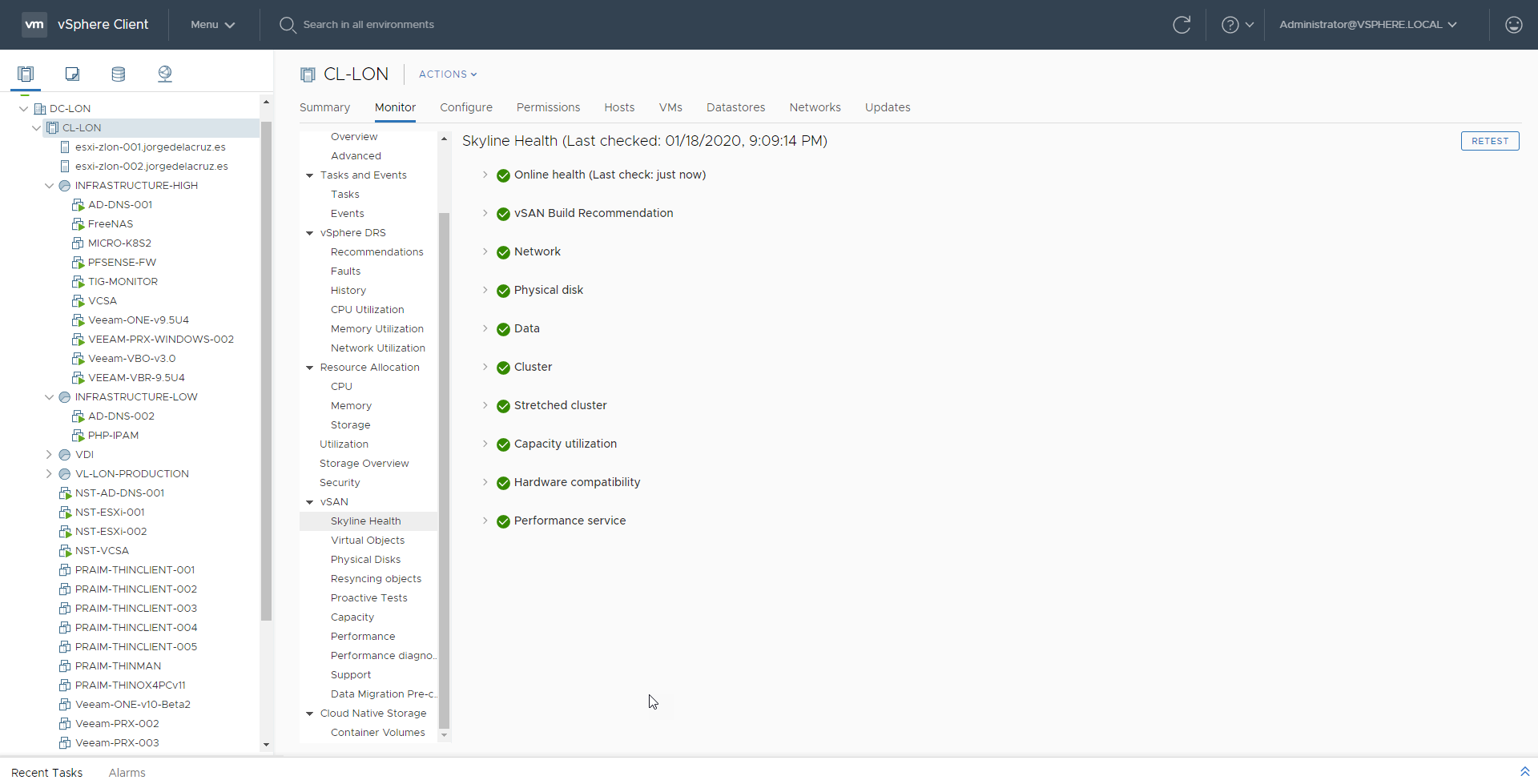Screen dimensions: 1538x784
Task: Click the CL-LON cluster title icon
Action: [308, 74]
